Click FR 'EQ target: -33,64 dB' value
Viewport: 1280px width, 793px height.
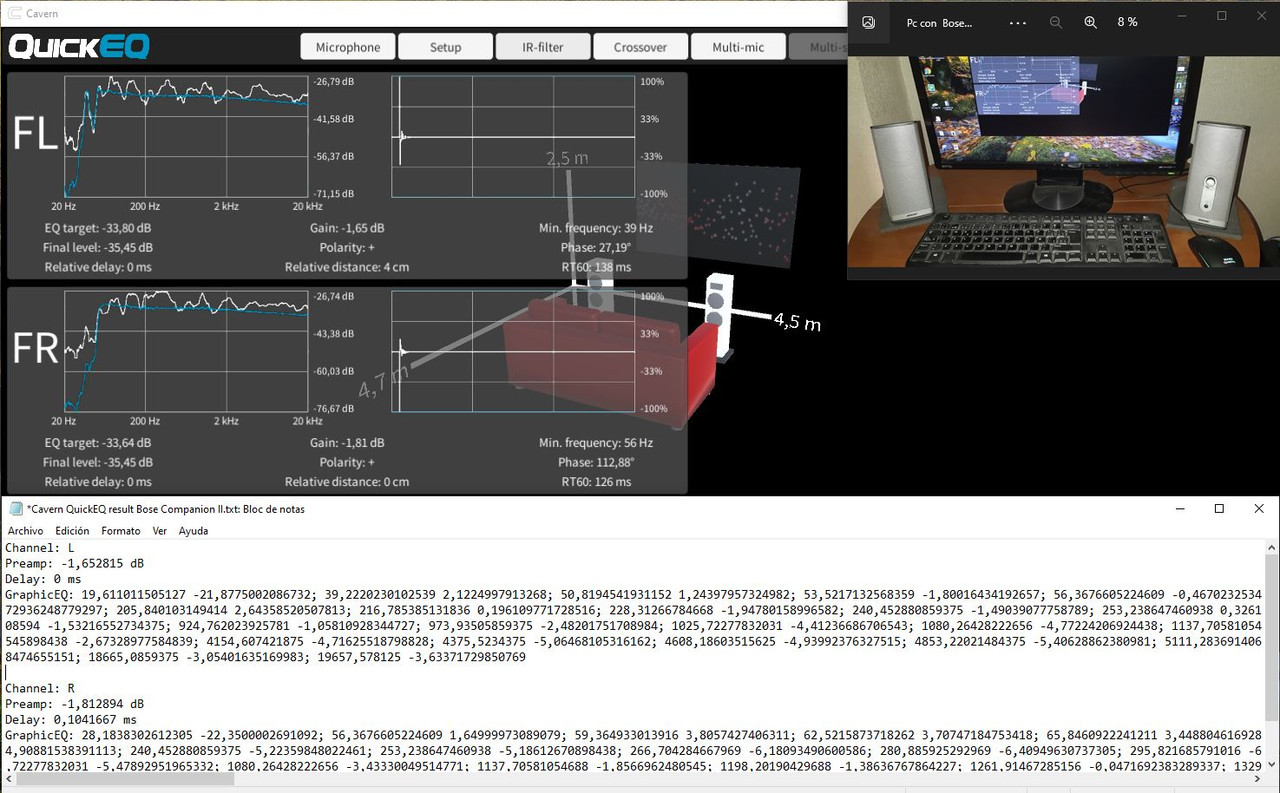(x=98, y=443)
